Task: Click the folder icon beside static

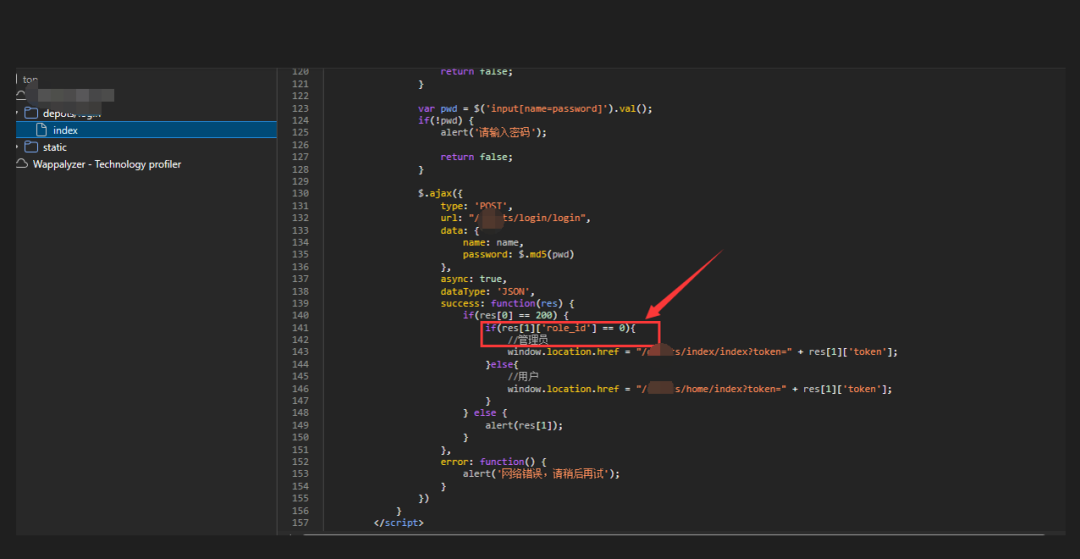Action: (30, 147)
